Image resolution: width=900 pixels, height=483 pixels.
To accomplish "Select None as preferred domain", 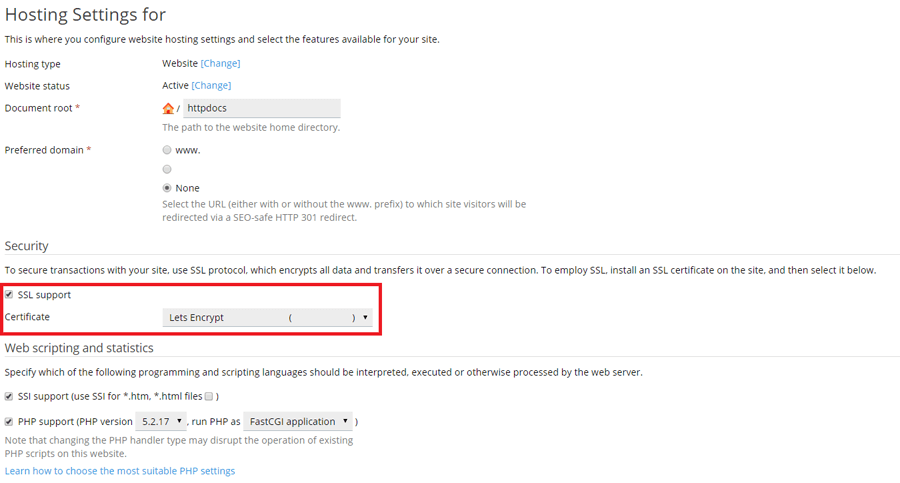I will point(167,188).
